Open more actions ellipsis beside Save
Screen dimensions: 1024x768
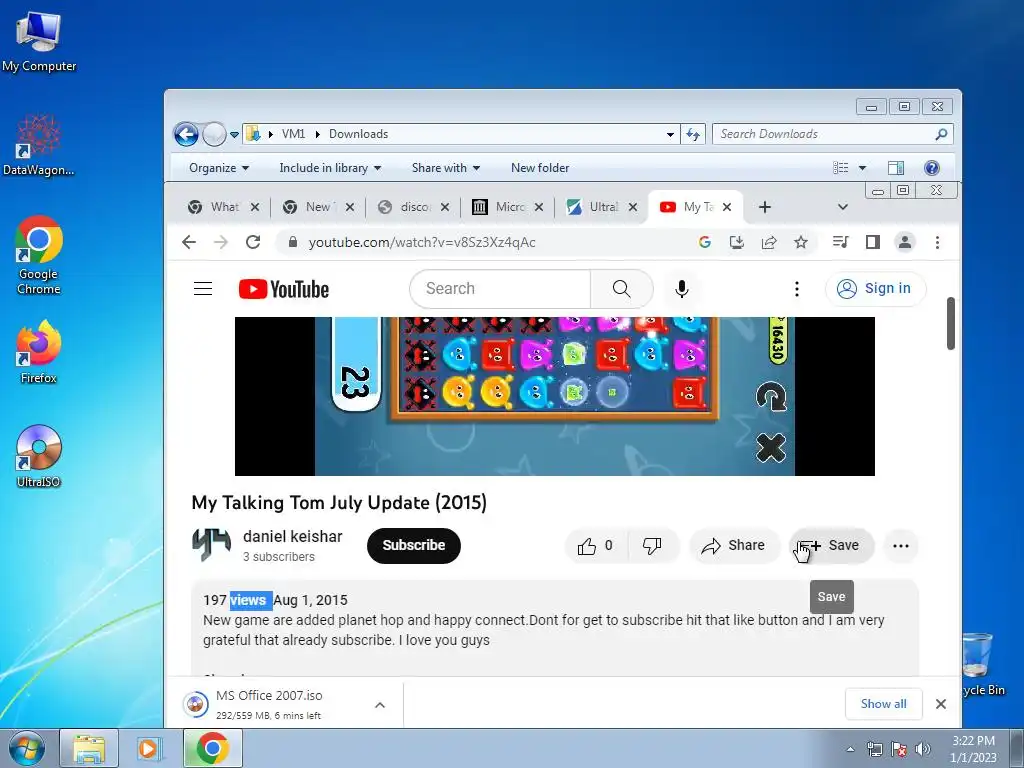coord(901,546)
